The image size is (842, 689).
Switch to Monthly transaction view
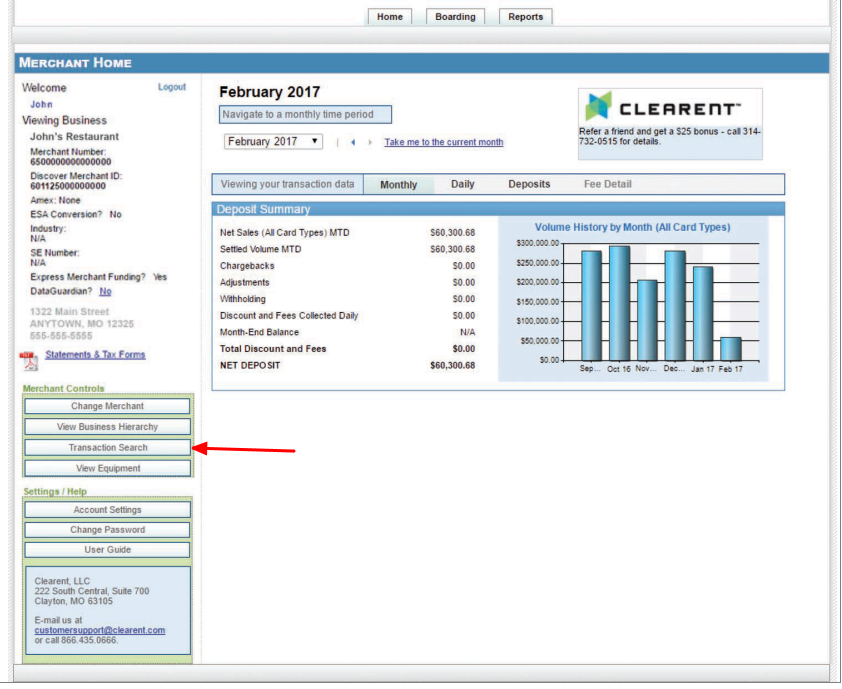pyautogui.click(x=398, y=184)
